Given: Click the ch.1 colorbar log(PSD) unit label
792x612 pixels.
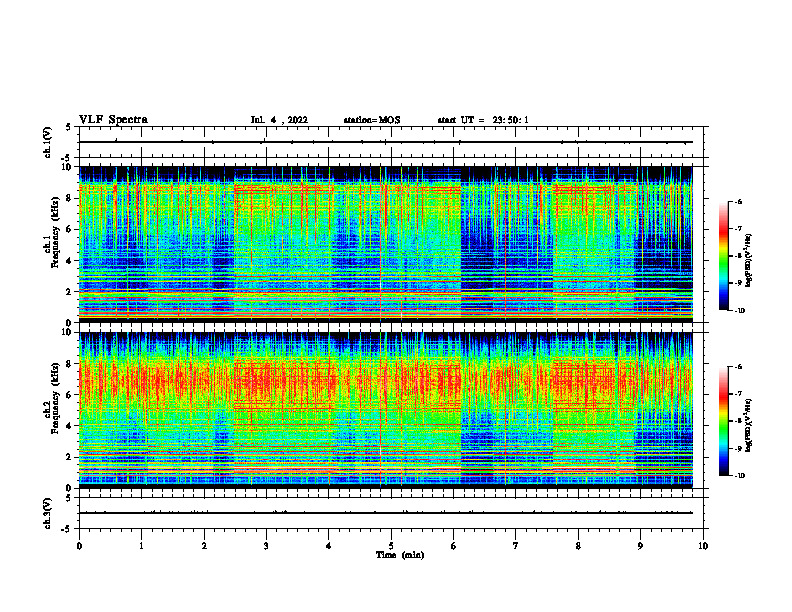Looking at the screenshot, I should click(x=749, y=260).
